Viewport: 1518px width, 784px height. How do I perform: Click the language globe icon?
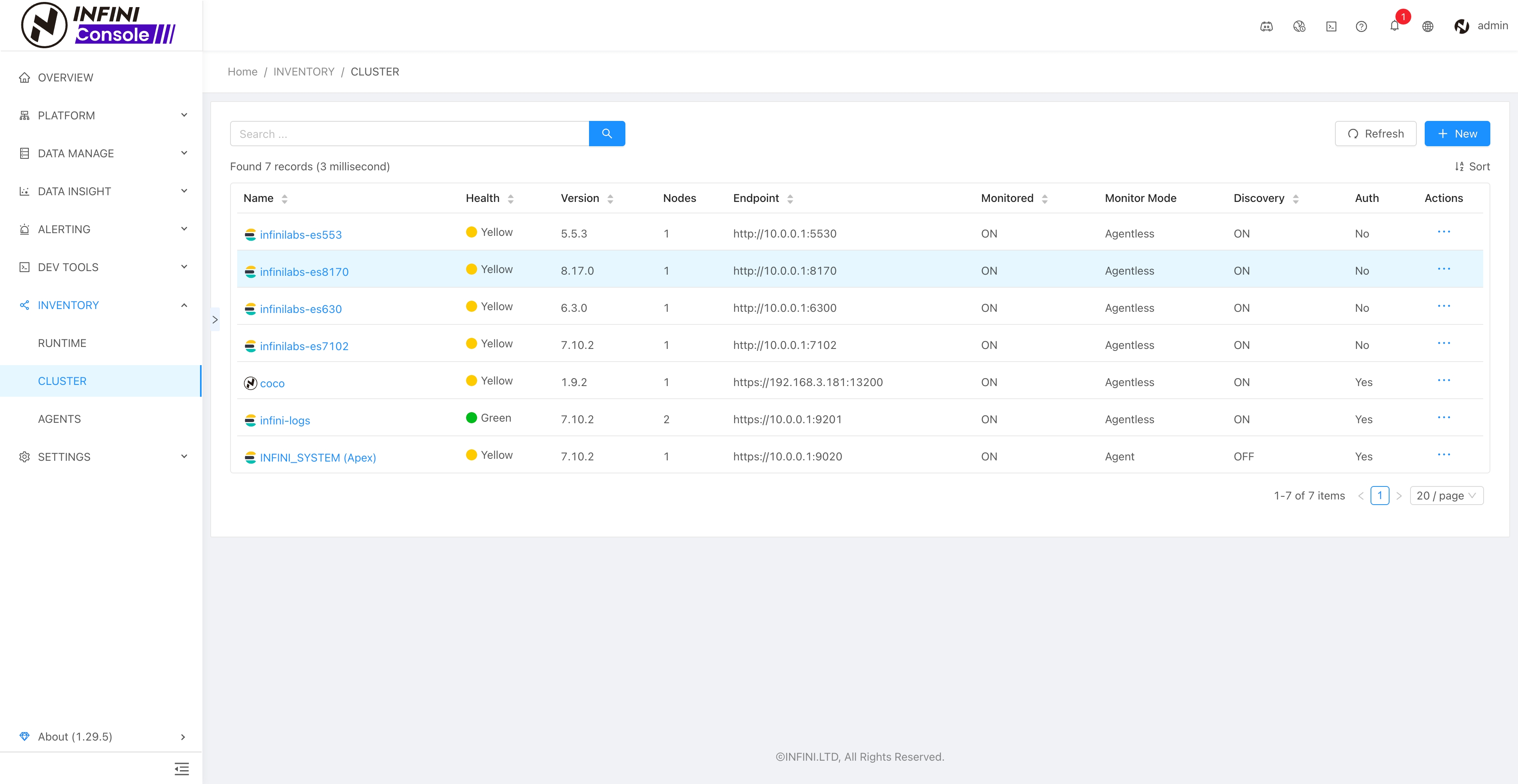1427,26
